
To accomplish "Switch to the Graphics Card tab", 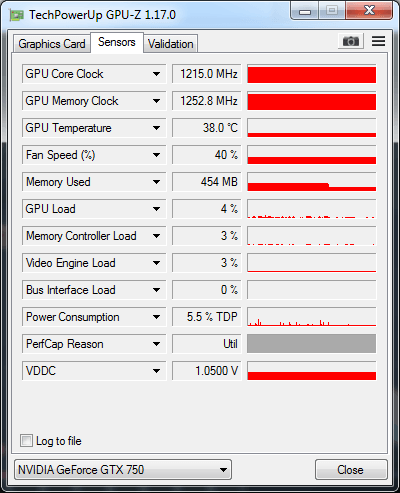I will coord(52,44).
